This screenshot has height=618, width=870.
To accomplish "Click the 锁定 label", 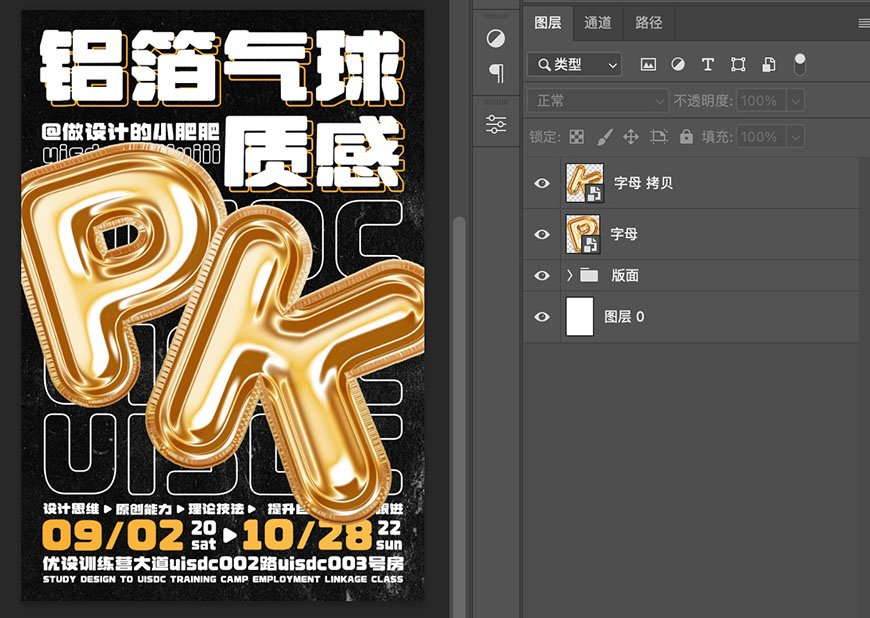I will pos(545,137).
